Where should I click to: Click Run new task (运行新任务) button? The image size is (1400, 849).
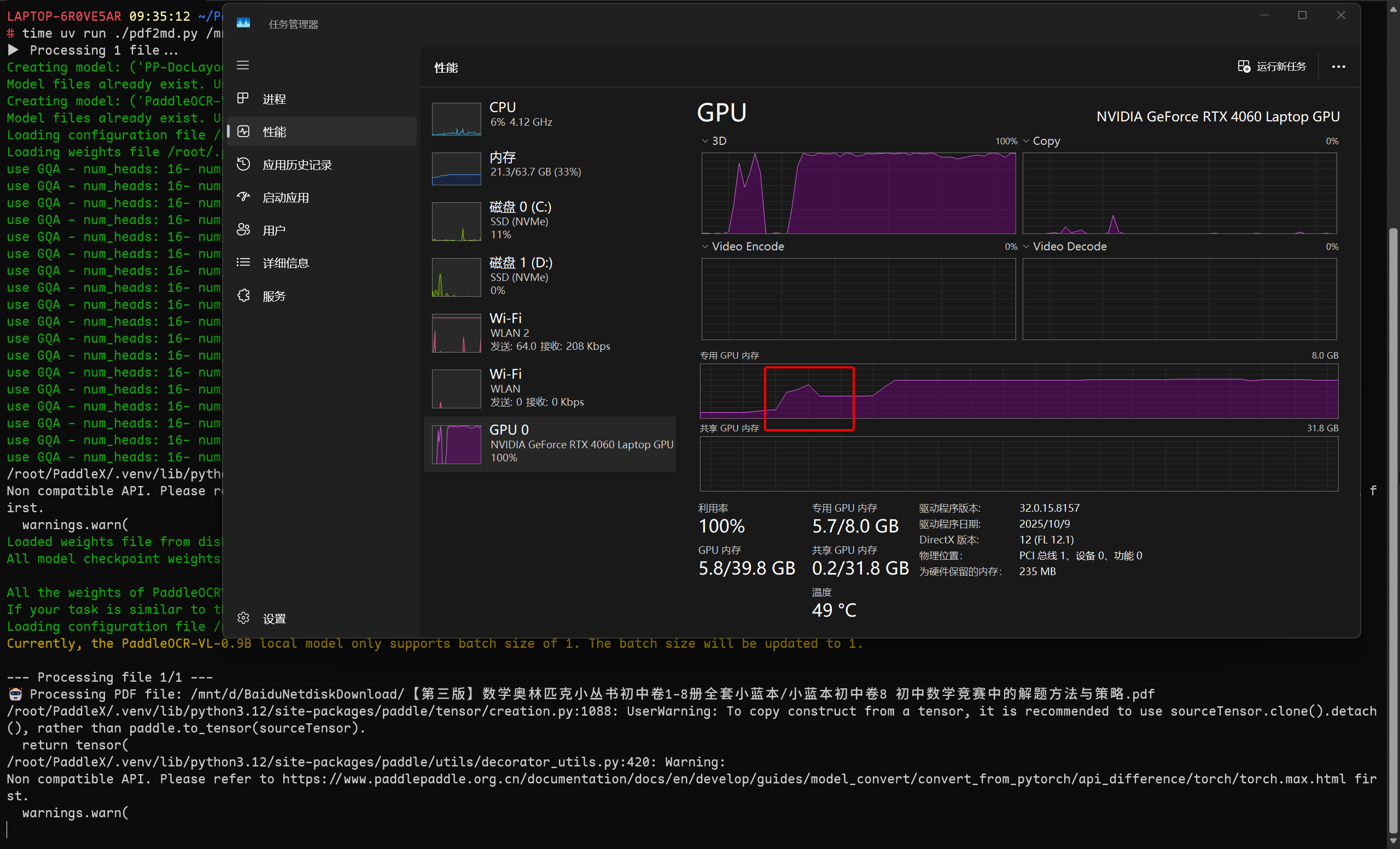(1271, 67)
